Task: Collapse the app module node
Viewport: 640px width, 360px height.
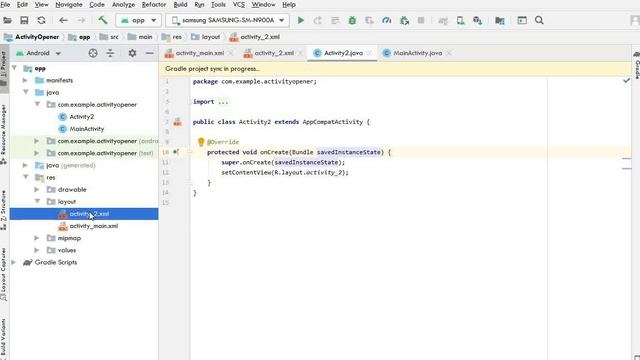Action: pyautogui.click(x=15, y=68)
